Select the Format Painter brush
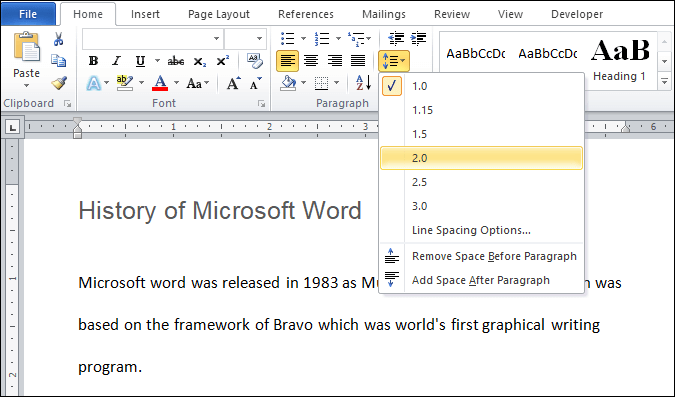The image size is (675, 397). click(59, 83)
